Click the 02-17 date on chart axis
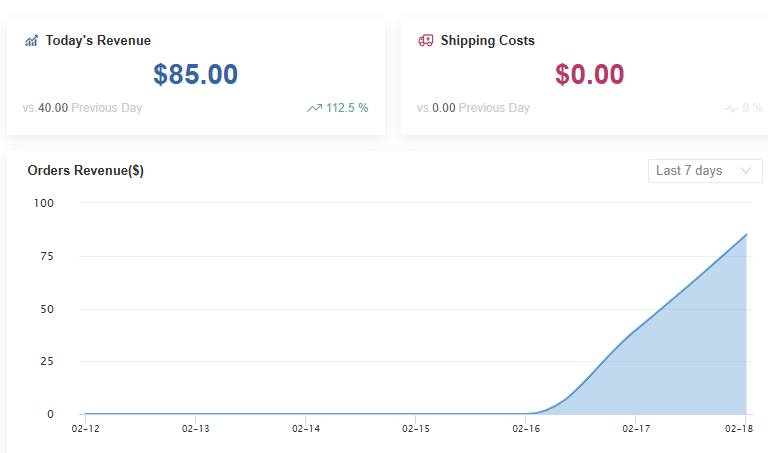 [636, 428]
